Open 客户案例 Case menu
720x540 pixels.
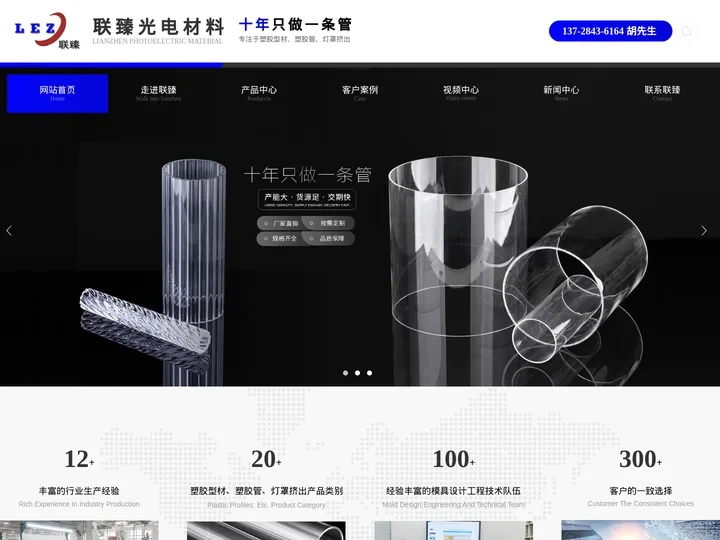coord(360,93)
